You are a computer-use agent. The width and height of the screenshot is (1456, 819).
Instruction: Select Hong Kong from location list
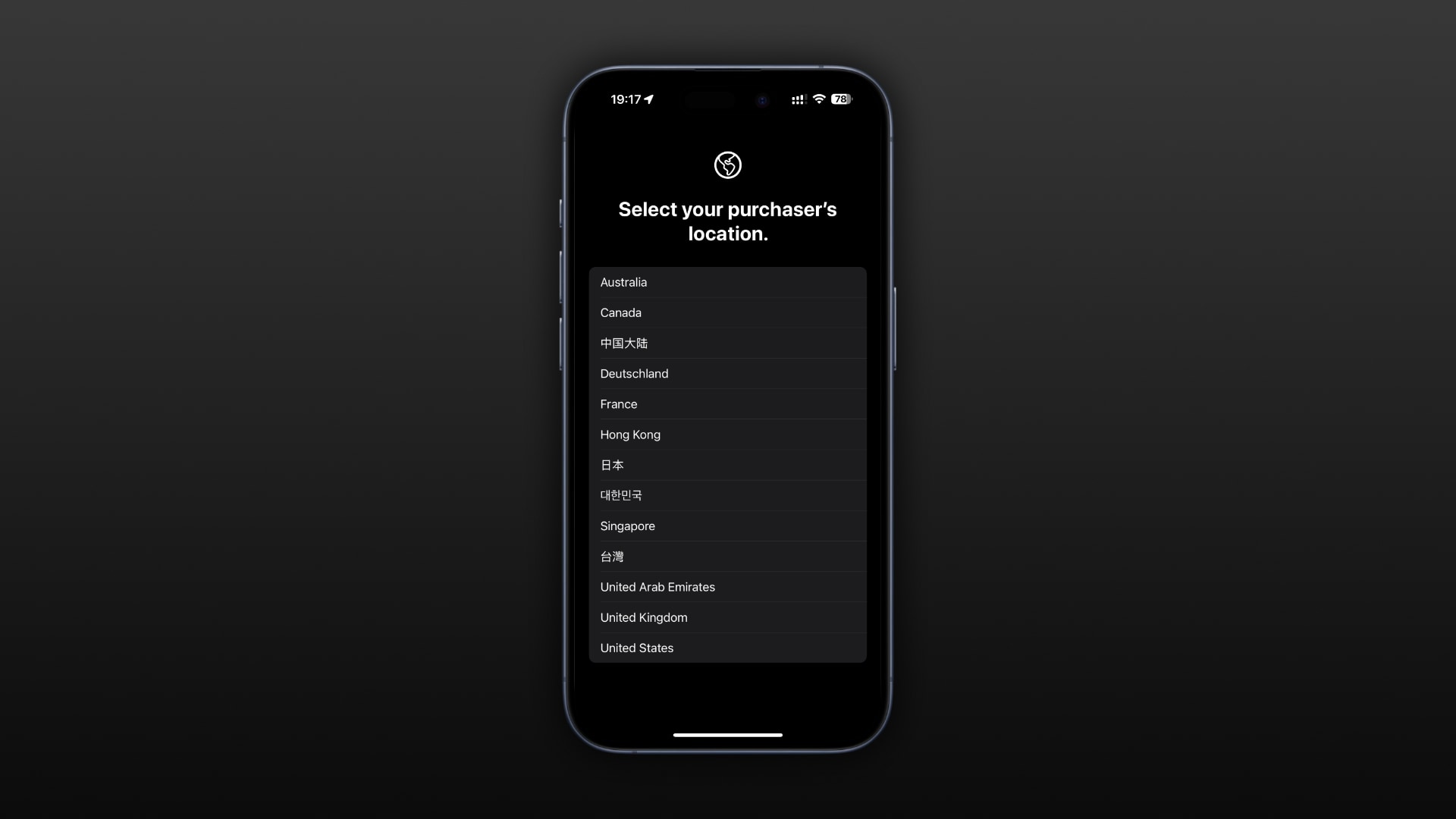click(x=727, y=434)
